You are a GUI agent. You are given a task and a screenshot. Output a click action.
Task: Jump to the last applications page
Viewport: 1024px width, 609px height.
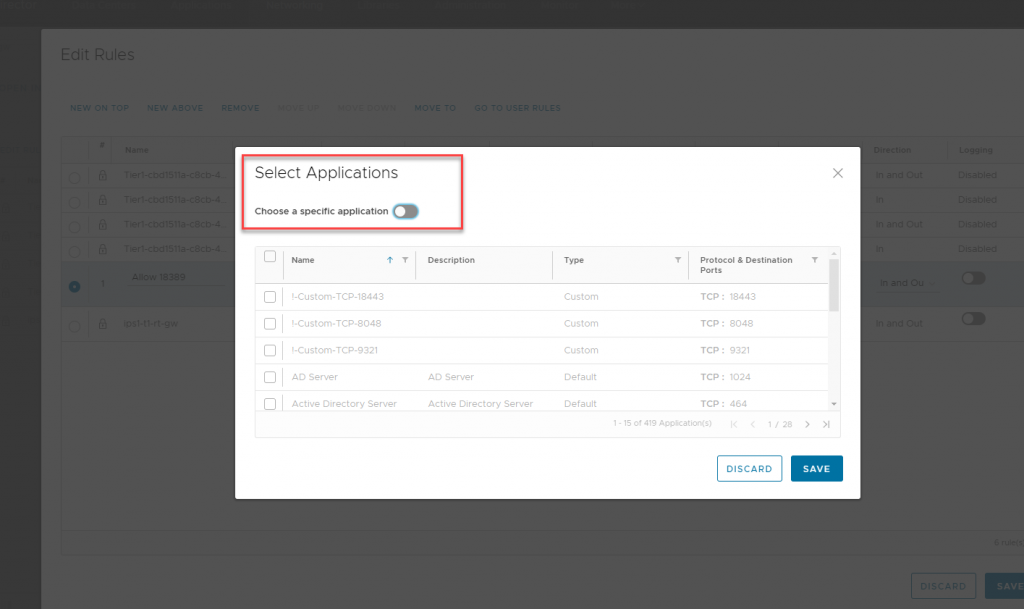click(x=826, y=424)
